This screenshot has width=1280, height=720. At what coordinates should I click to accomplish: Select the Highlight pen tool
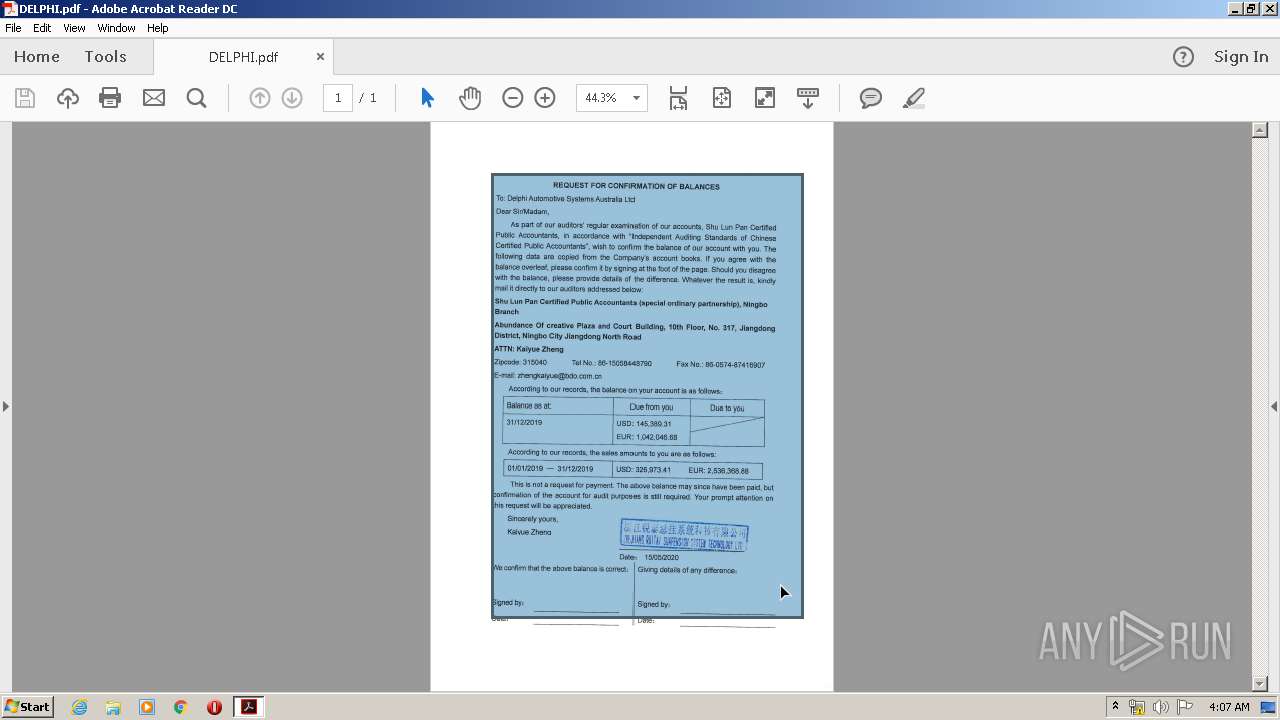click(913, 98)
